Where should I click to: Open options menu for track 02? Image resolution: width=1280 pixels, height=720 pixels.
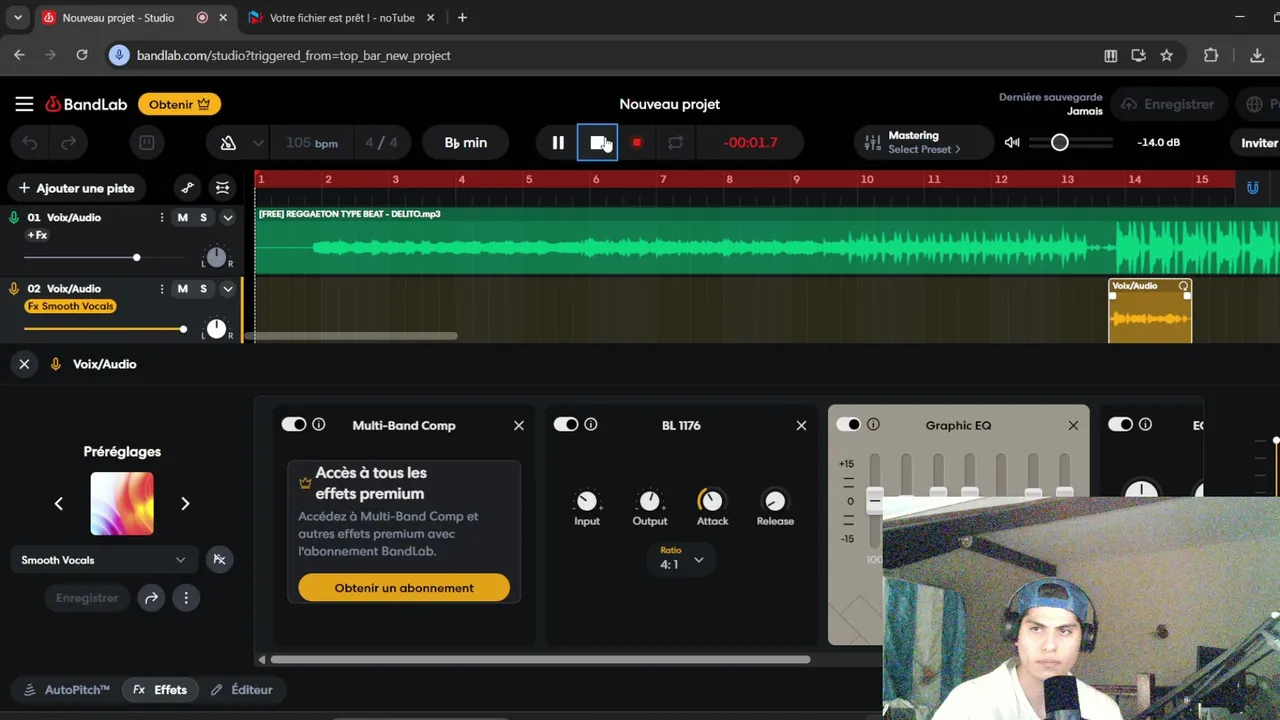162,289
